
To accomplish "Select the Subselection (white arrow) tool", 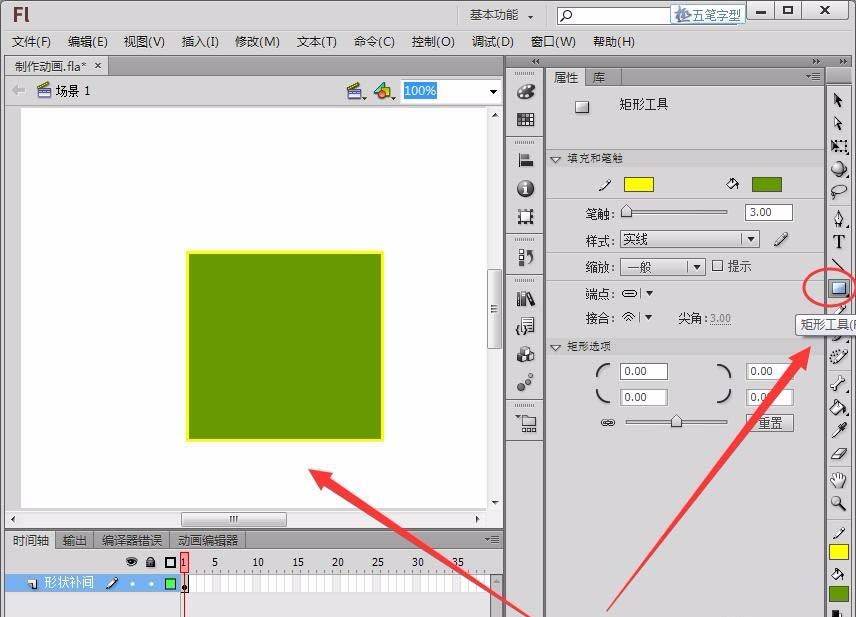I will point(838,123).
